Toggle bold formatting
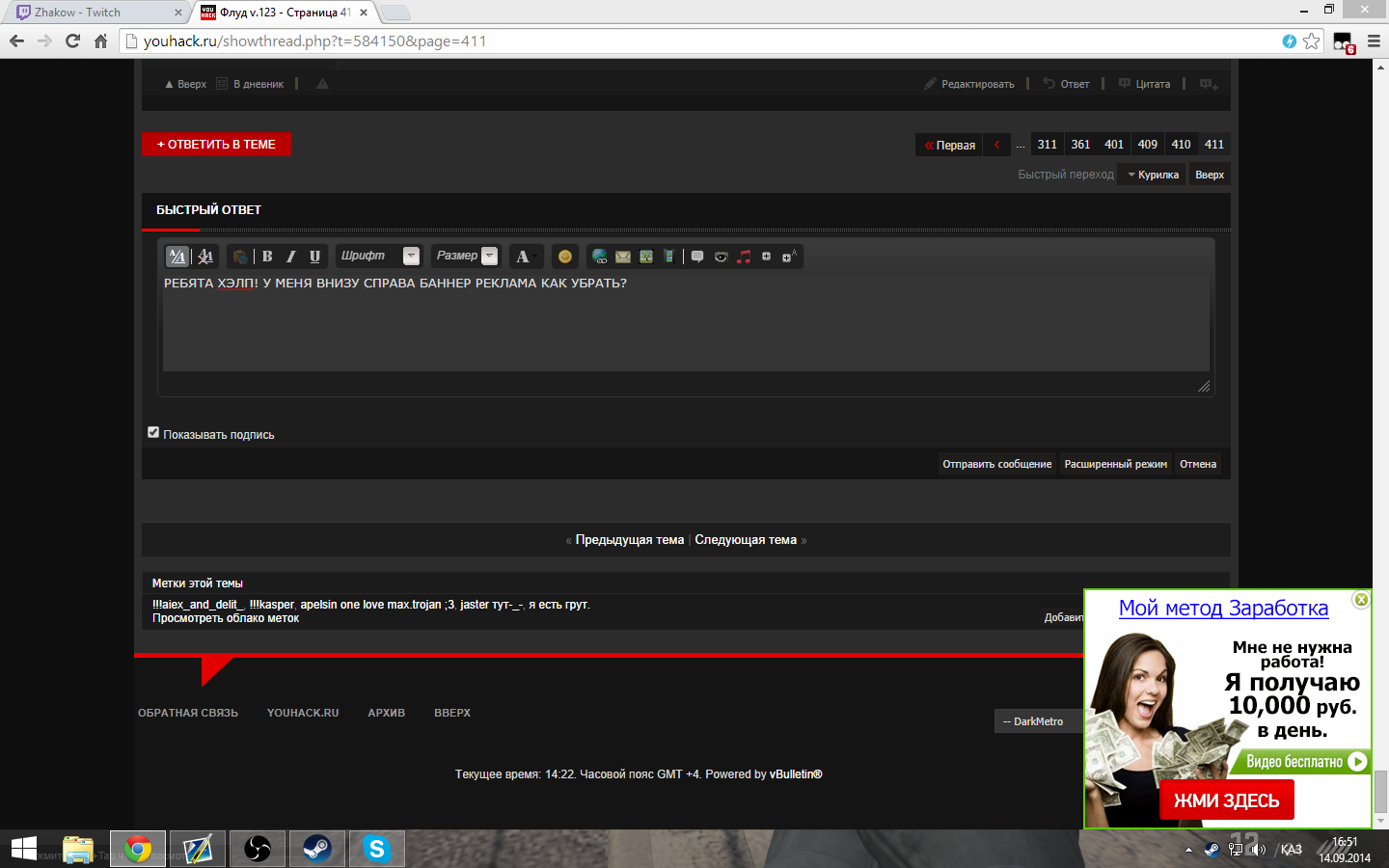The image size is (1389, 868). pyautogui.click(x=267, y=257)
